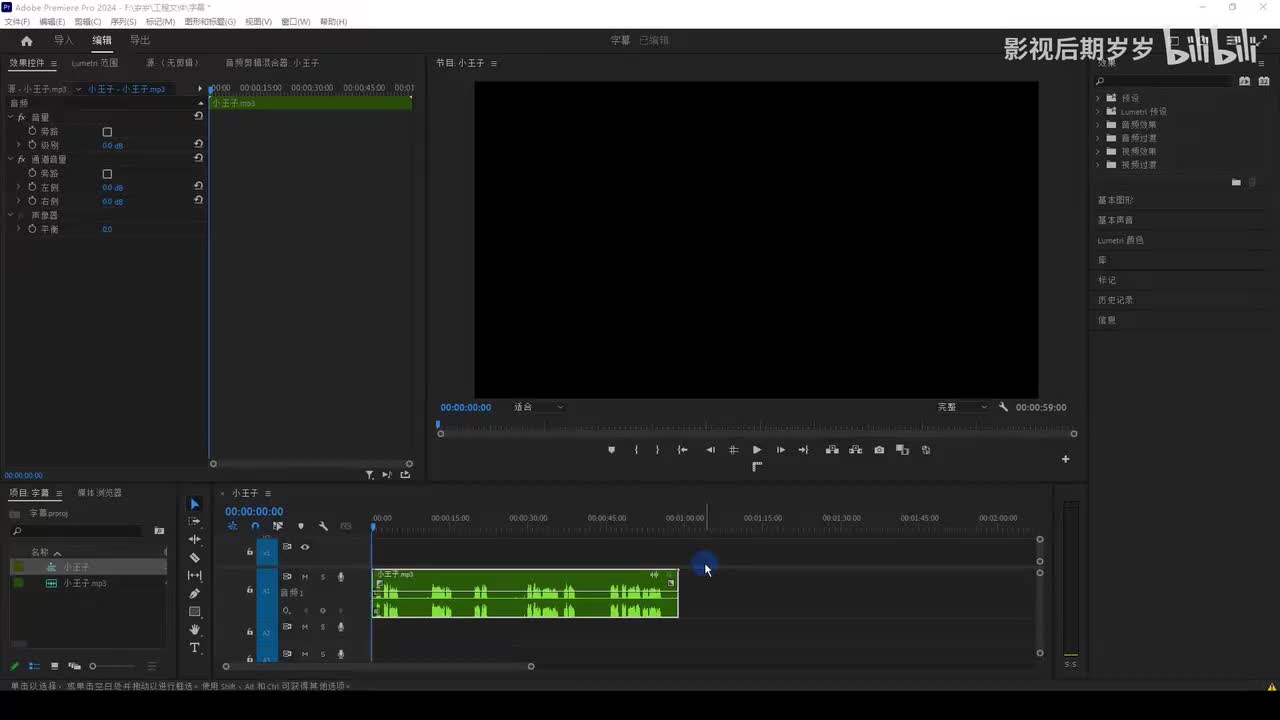This screenshot has width=1280, height=720.
Task: Reset the 级别 parameter
Action: coord(198,145)
